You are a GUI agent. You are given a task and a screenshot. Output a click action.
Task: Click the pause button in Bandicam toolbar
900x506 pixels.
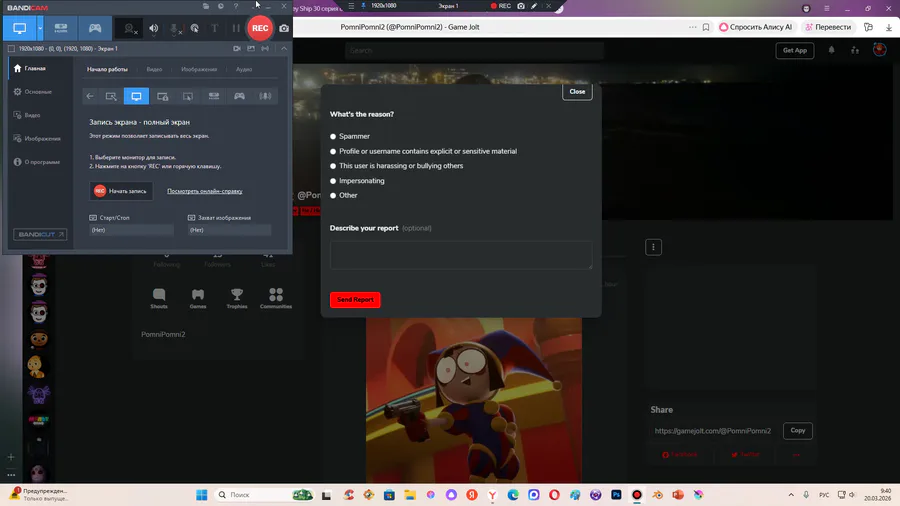click(236, 28)
